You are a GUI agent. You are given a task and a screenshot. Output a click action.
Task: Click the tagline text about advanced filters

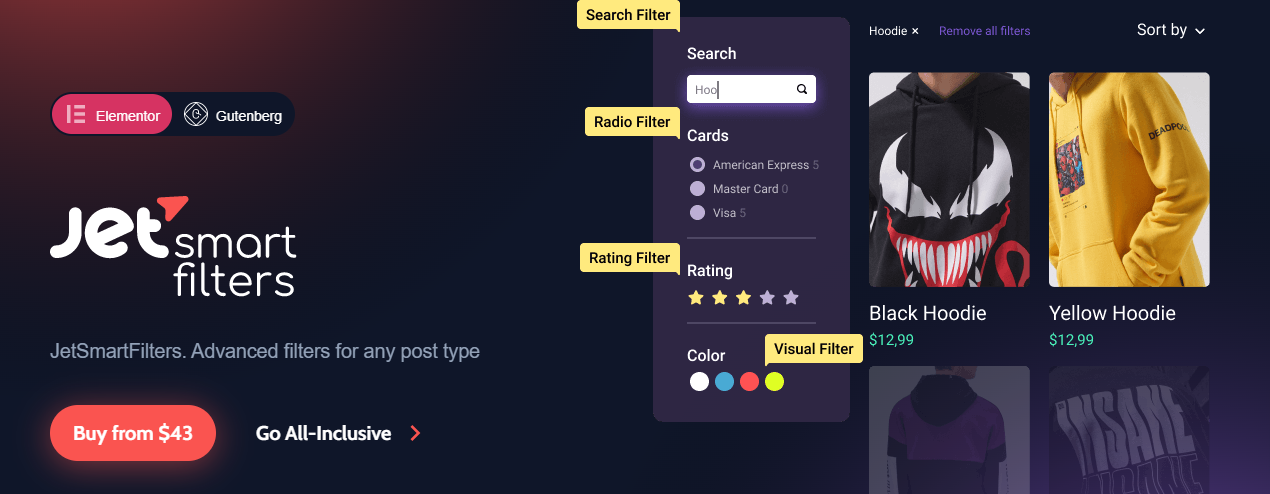coord(265,352)
